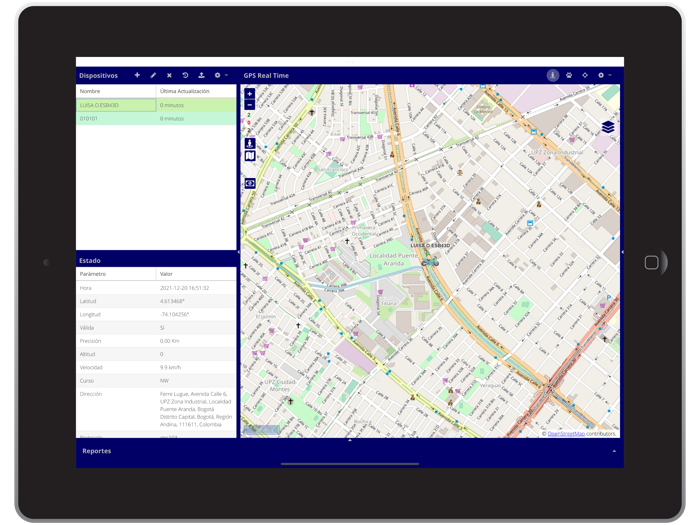Click the Dirección address value
Viewport: 700px width, 525px height.
pos(196,409)
